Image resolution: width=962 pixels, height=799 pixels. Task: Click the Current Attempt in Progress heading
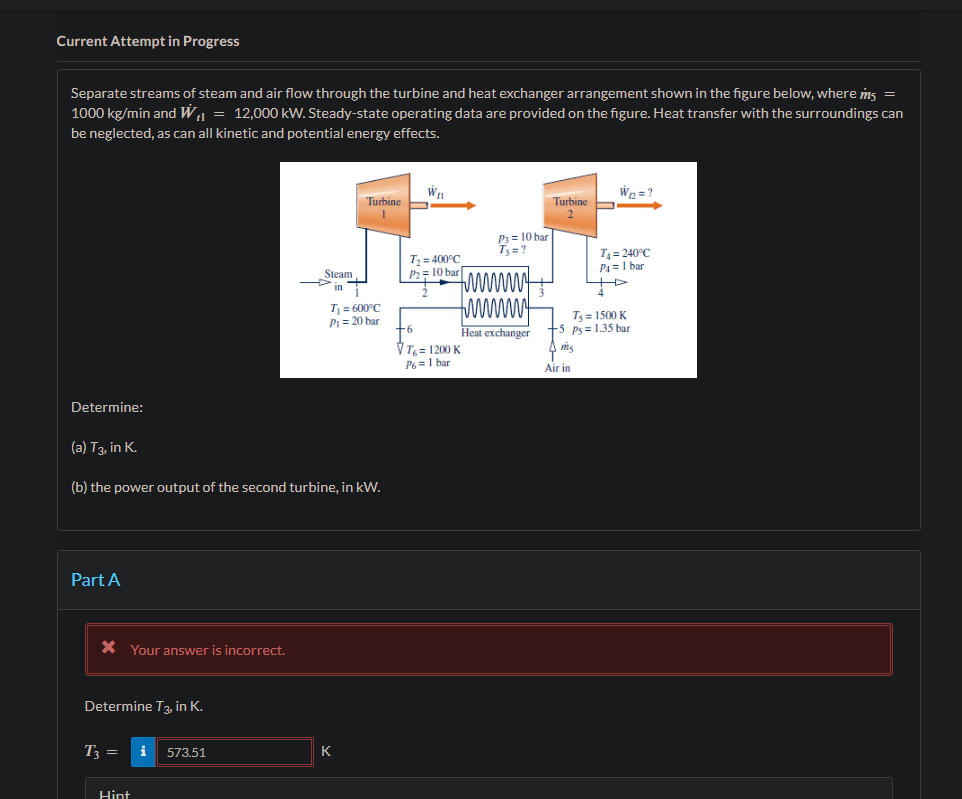pos(148,41)
